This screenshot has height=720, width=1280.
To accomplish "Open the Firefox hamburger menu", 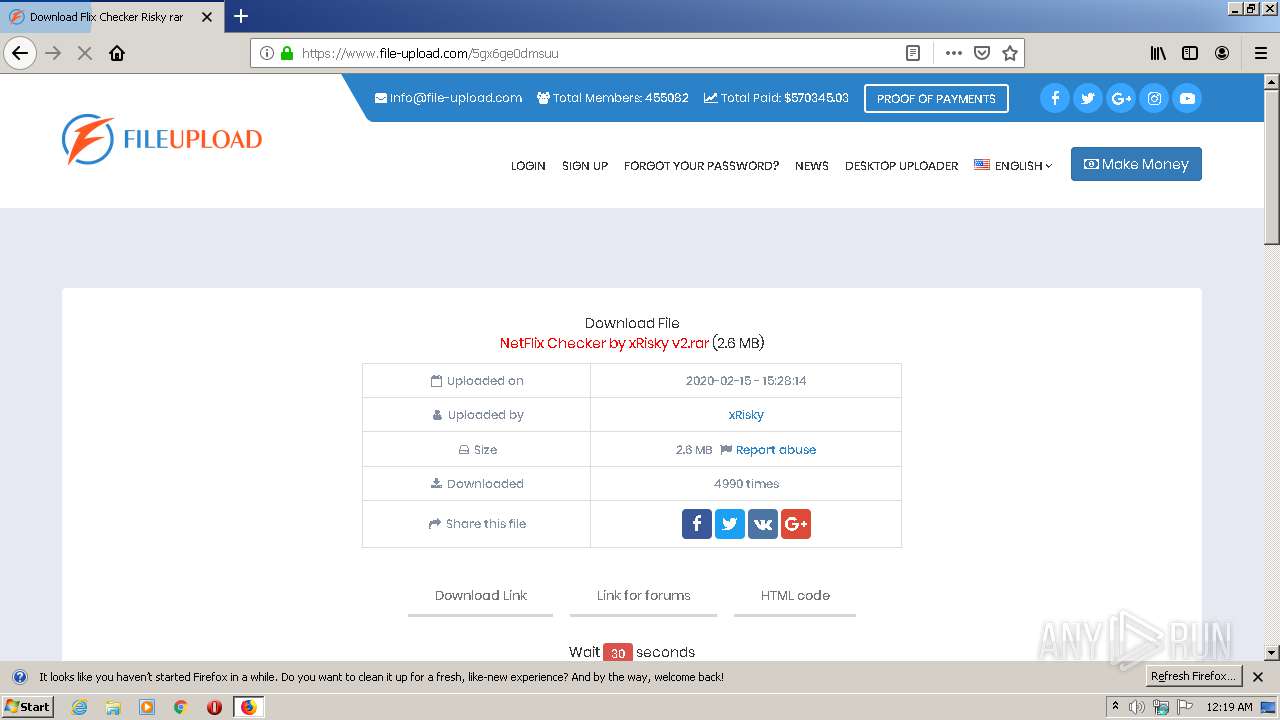I will 1260,53.
